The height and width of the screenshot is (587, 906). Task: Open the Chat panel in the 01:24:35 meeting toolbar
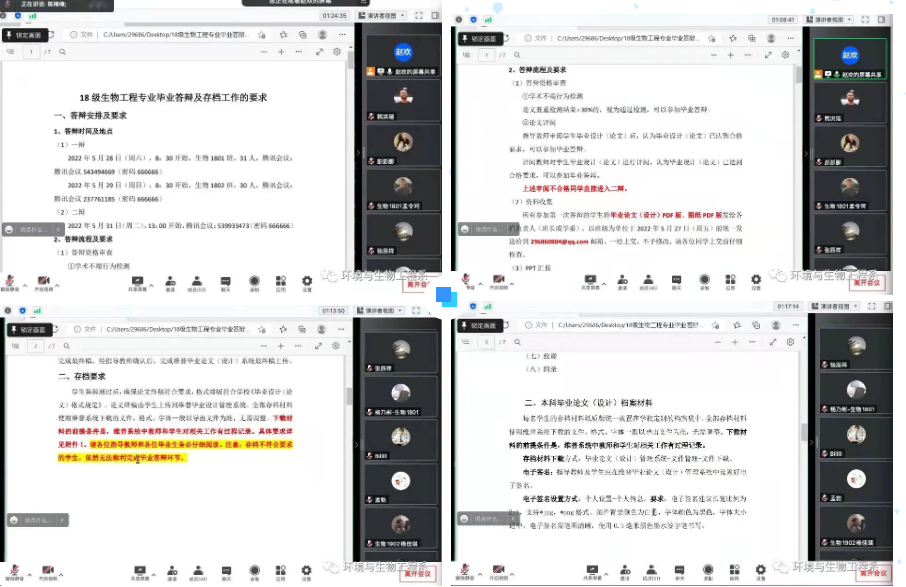click(x=225, y=279)
